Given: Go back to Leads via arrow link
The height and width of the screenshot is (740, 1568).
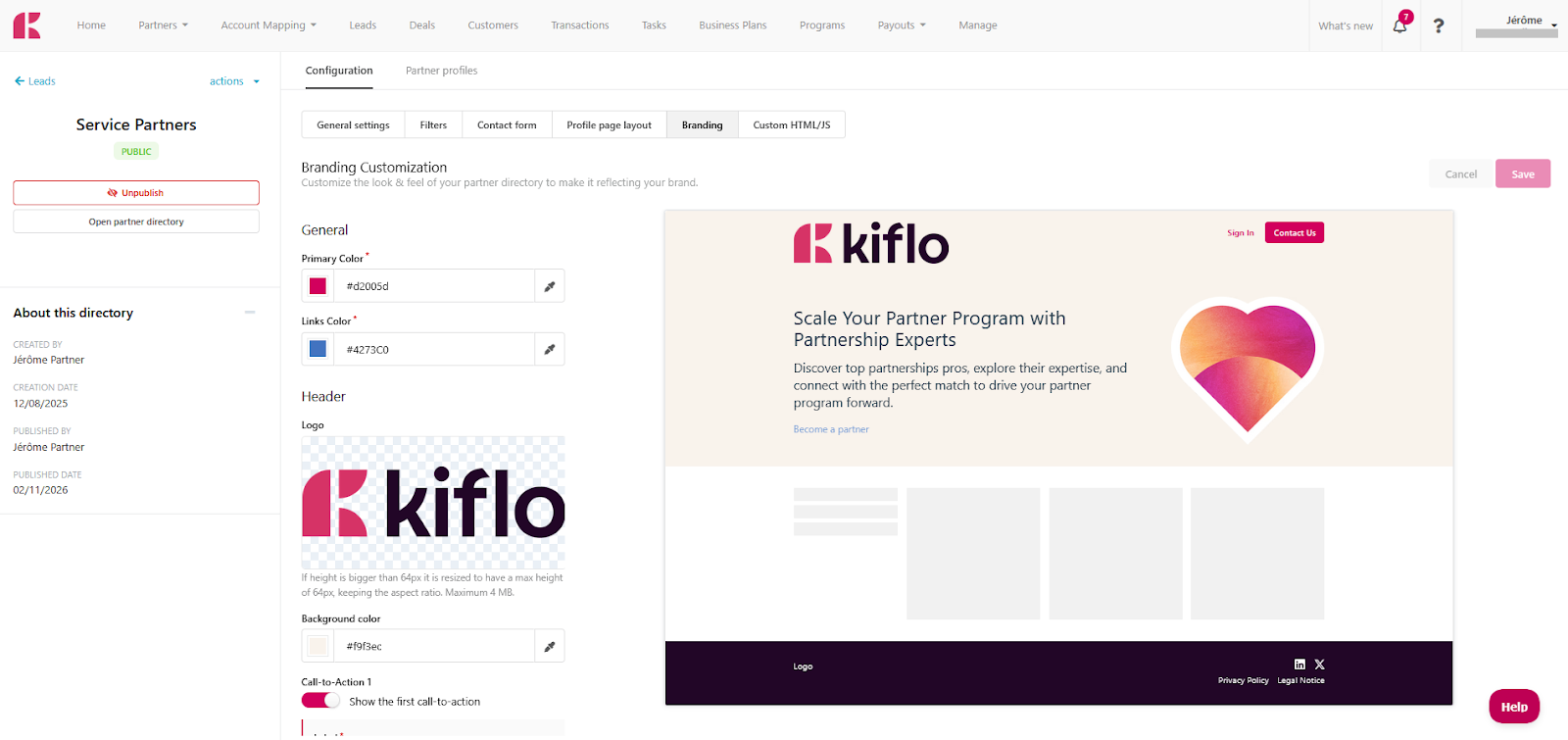Looking at the screenshot, I should pos(34,81).
